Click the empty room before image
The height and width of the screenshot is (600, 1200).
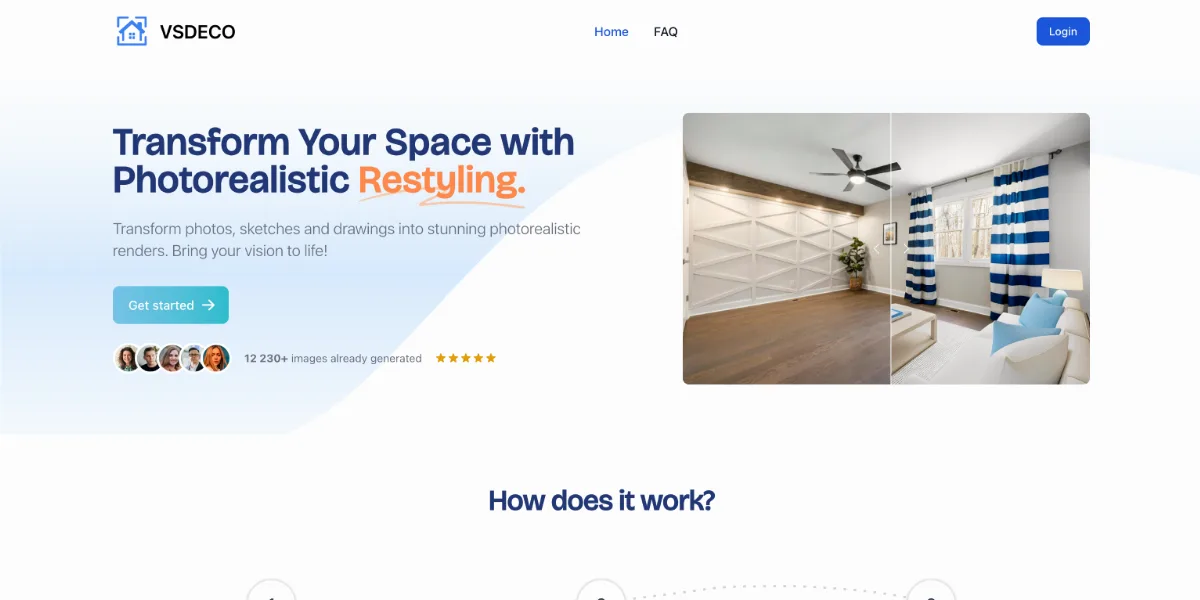point(787,248)
